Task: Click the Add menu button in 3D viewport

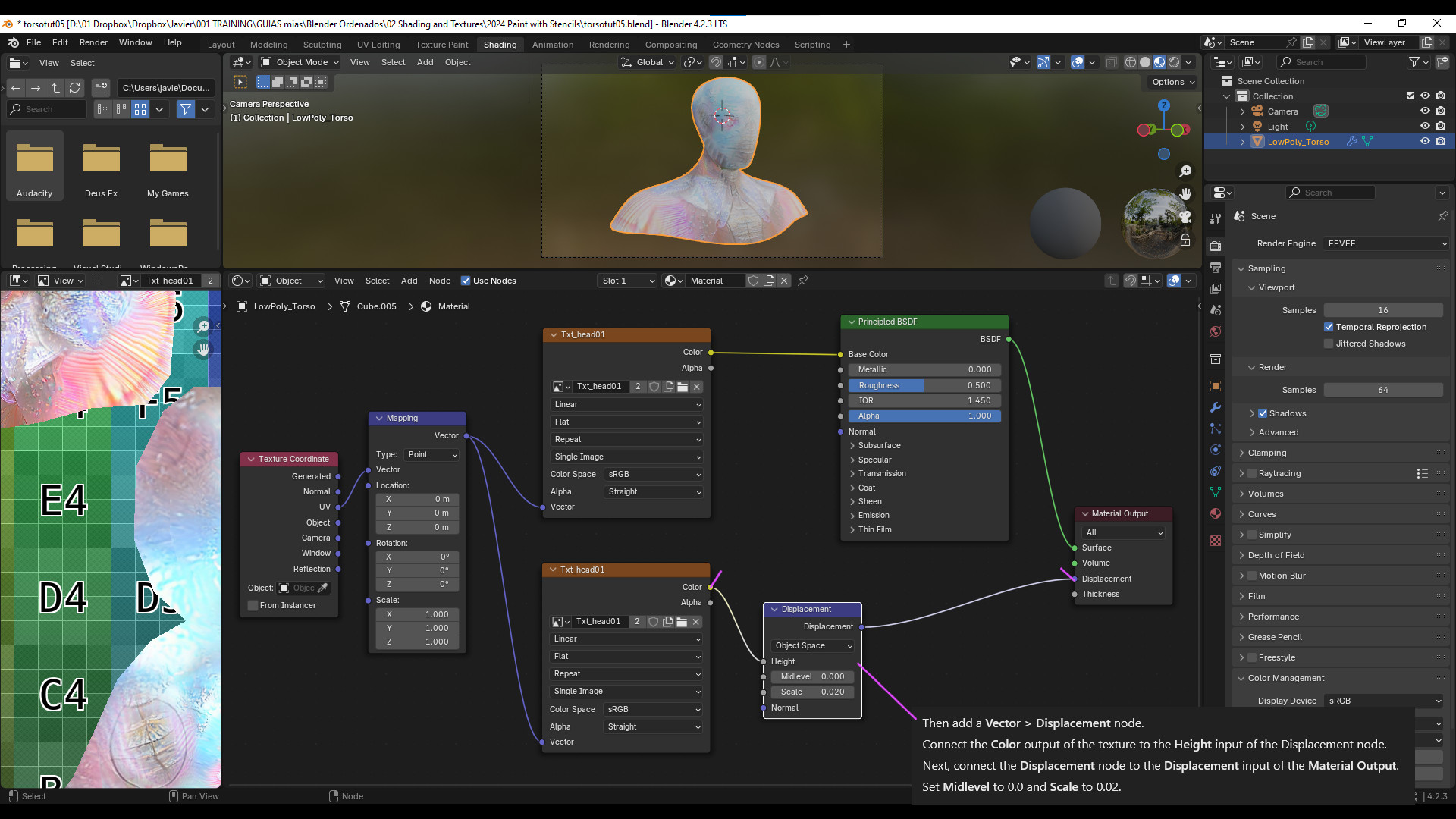Action: [x=425, y=62]
